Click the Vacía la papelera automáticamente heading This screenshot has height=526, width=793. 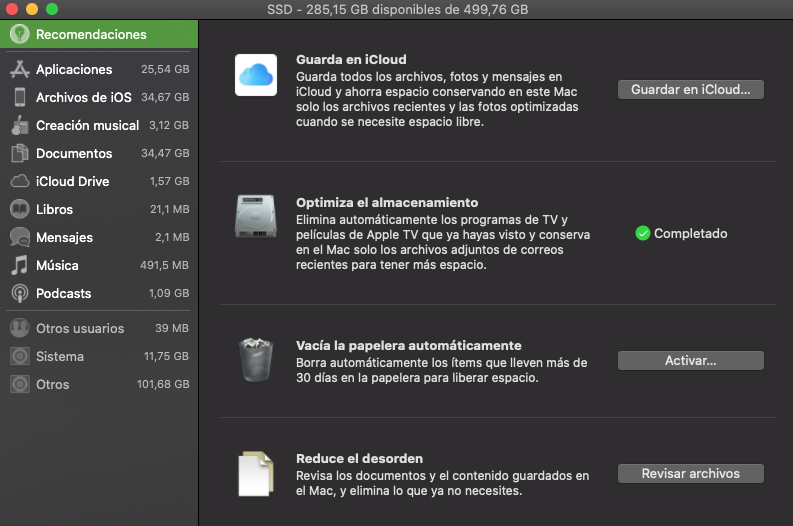[x=409, y=345]
